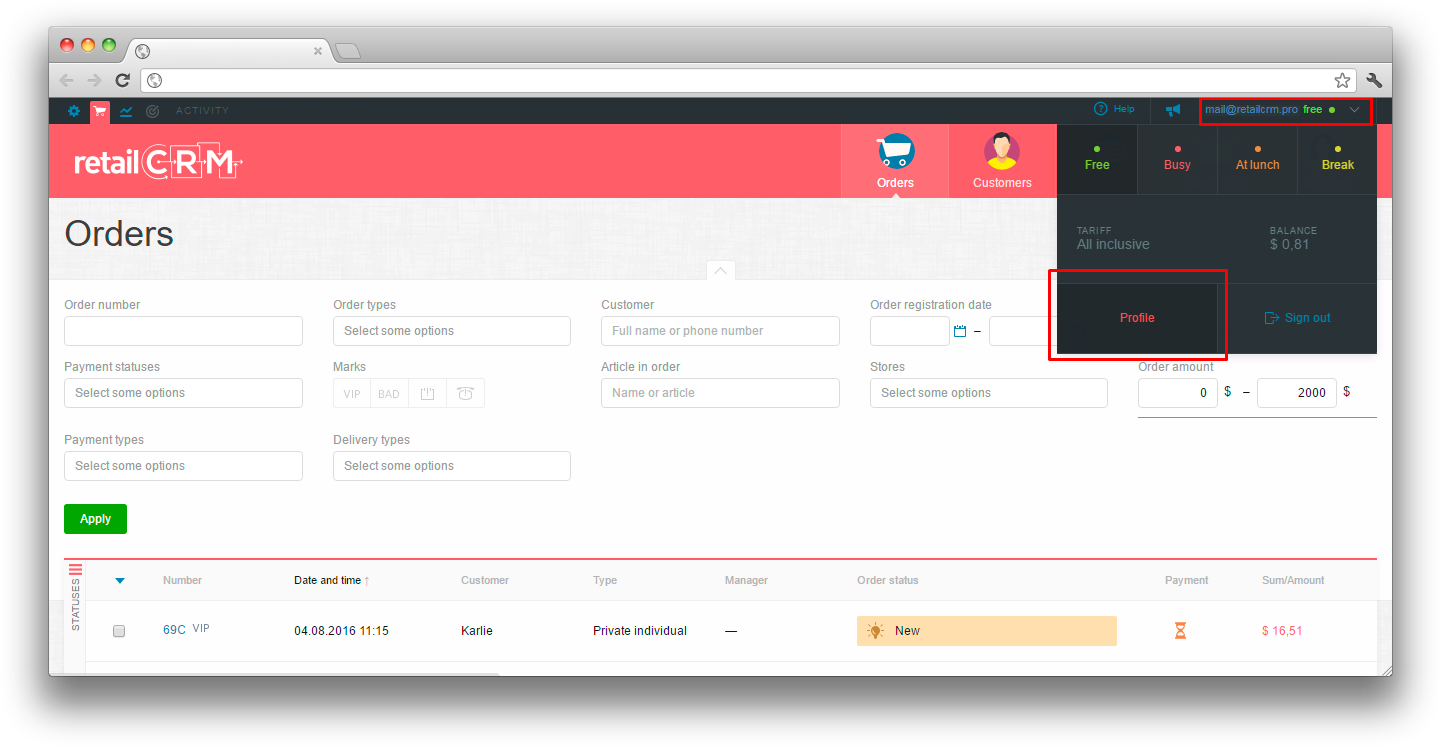
Task: Open the Stores dropdown
Action: tap(989, 393)
